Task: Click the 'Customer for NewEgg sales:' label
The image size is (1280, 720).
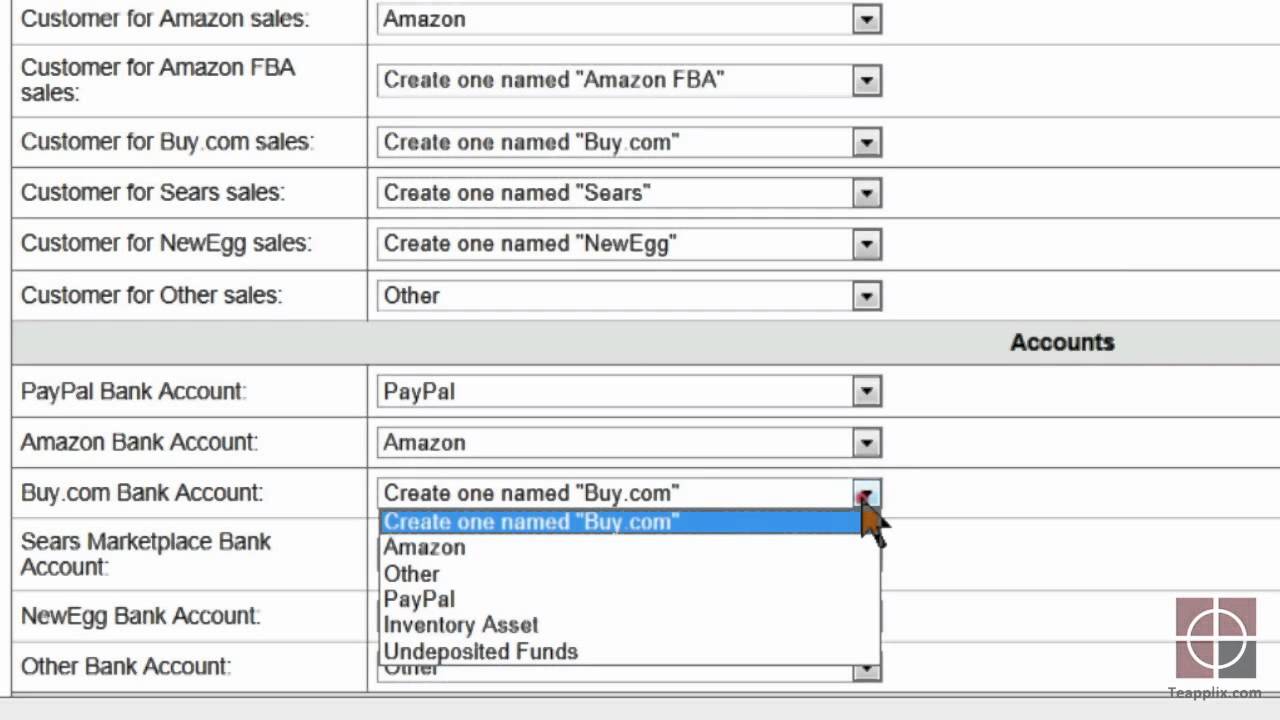Action: click(166, 244)
